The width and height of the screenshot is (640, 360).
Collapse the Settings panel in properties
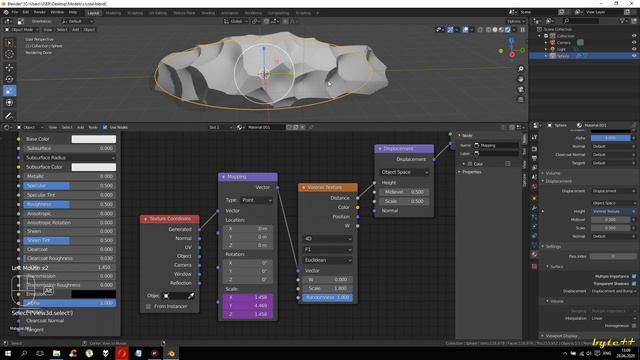pyautogui.click(x=553, y=247)
